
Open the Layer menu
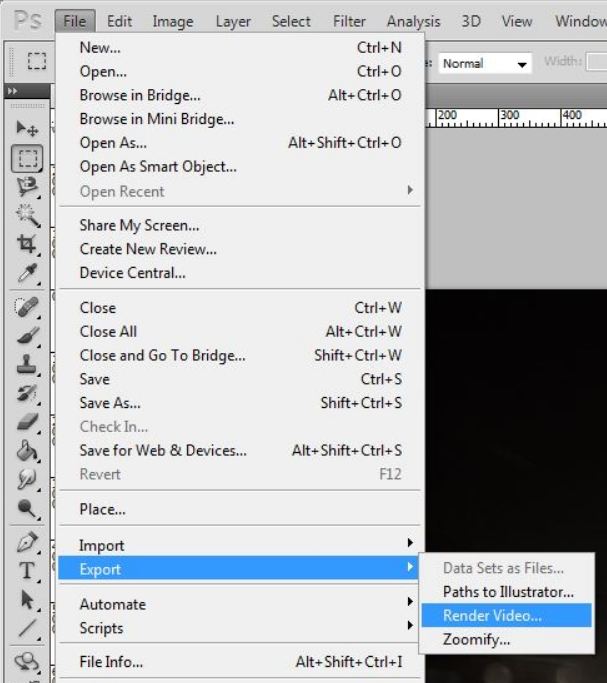click(233, 21)
